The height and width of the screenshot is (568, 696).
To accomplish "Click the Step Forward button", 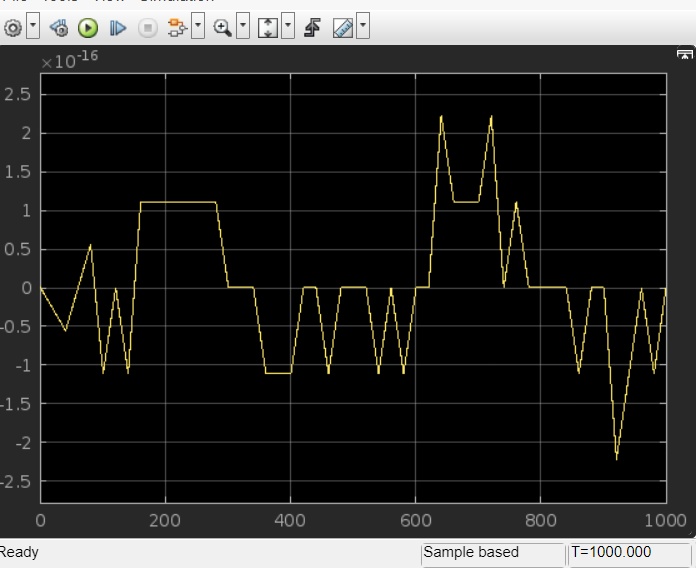I will point(118,27).
